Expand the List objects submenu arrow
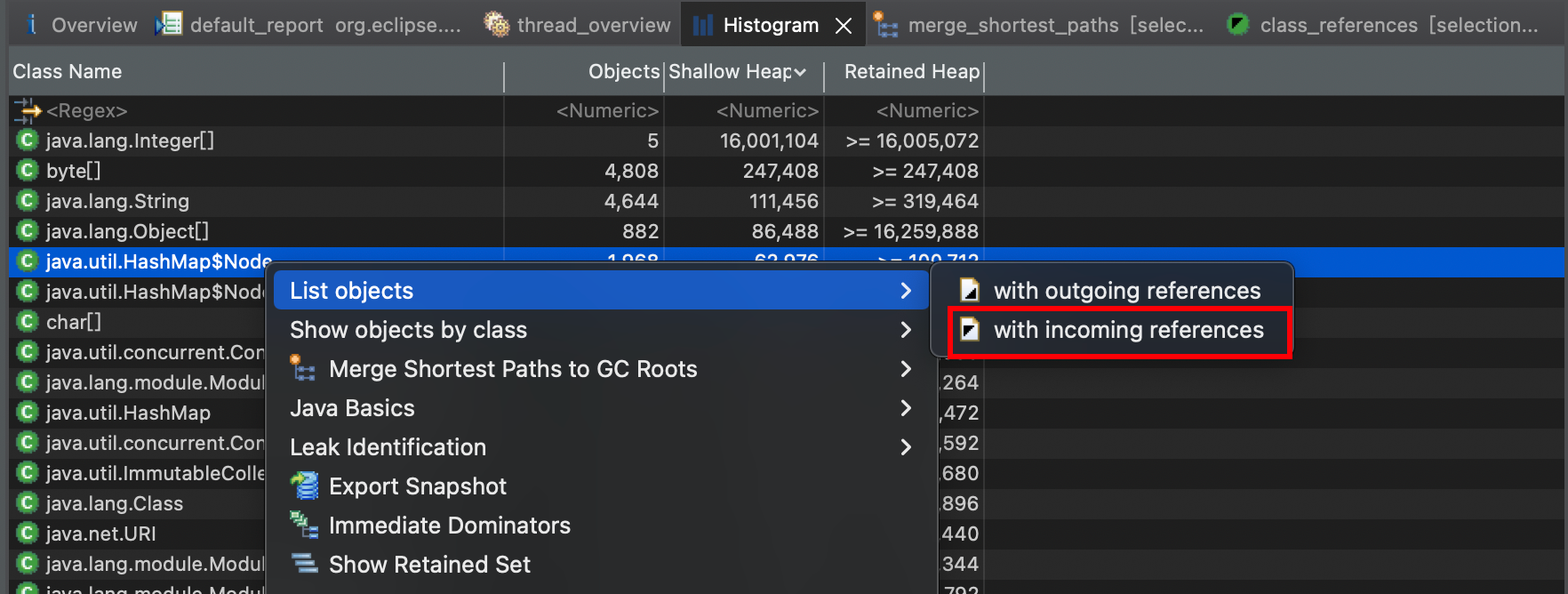The height and width of the screenshot is (594, 1568). pyautogui.click(x=906, y=291)
